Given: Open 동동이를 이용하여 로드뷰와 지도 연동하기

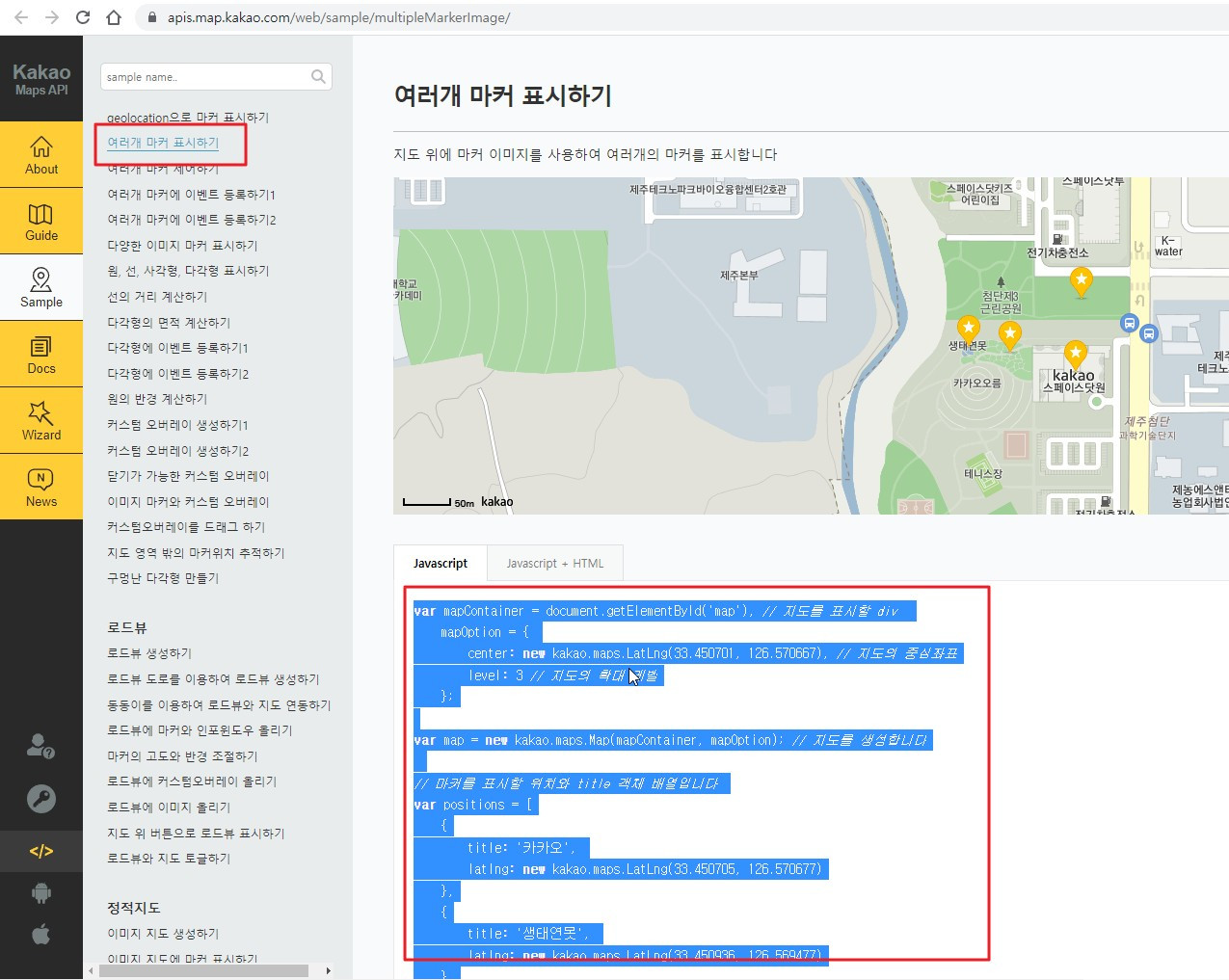Looking at the screenshot, I should [219, 705].
